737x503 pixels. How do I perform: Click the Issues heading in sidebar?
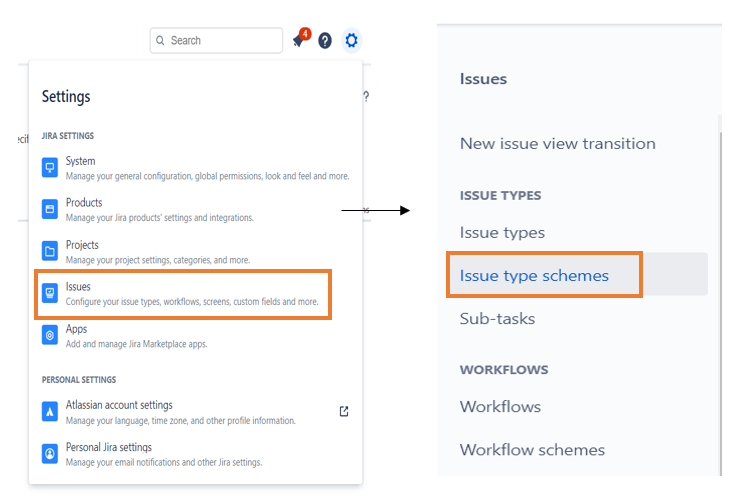483,79
